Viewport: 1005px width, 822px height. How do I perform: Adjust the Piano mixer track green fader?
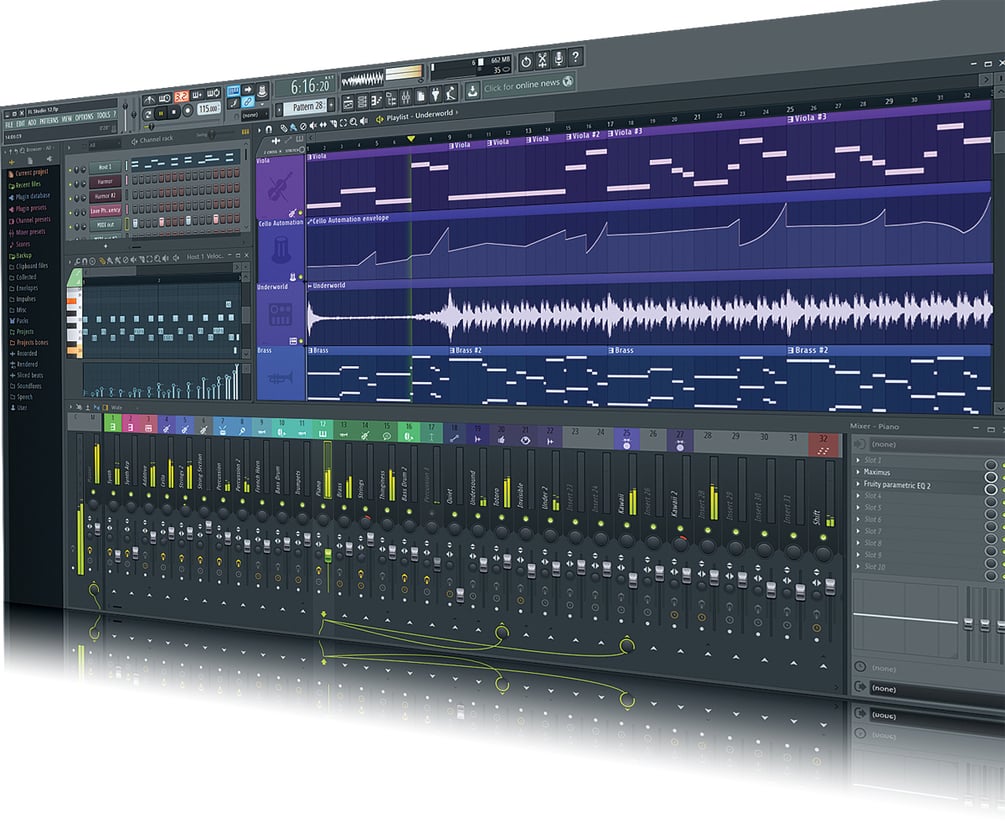tap(328, 556)
